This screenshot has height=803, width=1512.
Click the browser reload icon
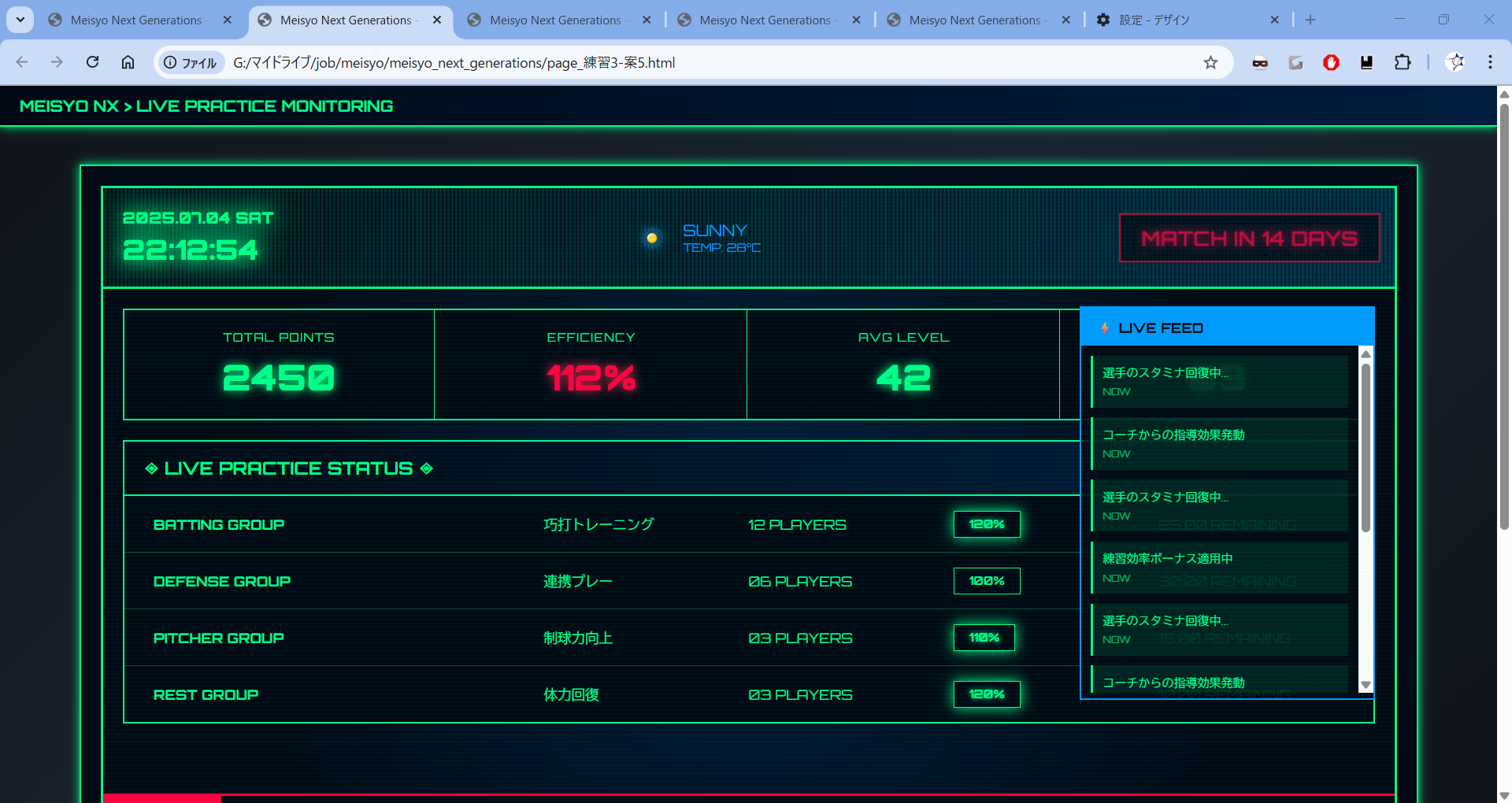(x=92, y=62)
